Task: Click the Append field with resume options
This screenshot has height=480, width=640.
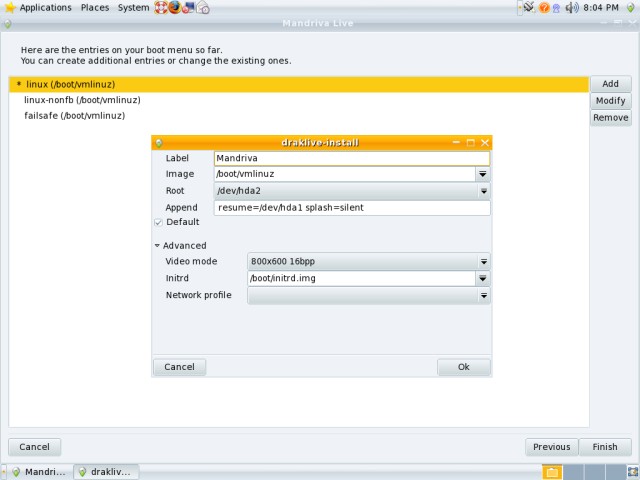Action: point(352,208)
